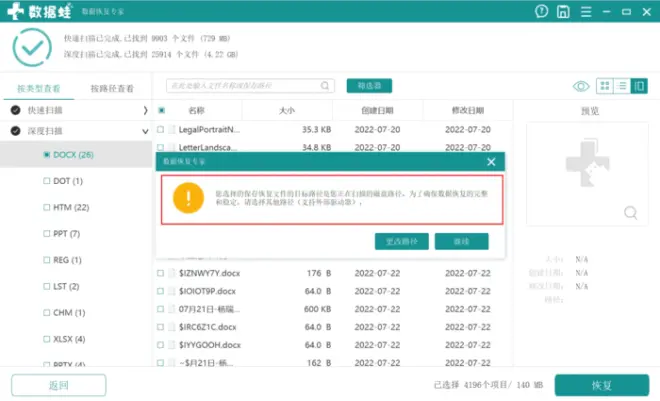Tick checkbox for $IYYGOOH.docx

[x=160, y=345]
